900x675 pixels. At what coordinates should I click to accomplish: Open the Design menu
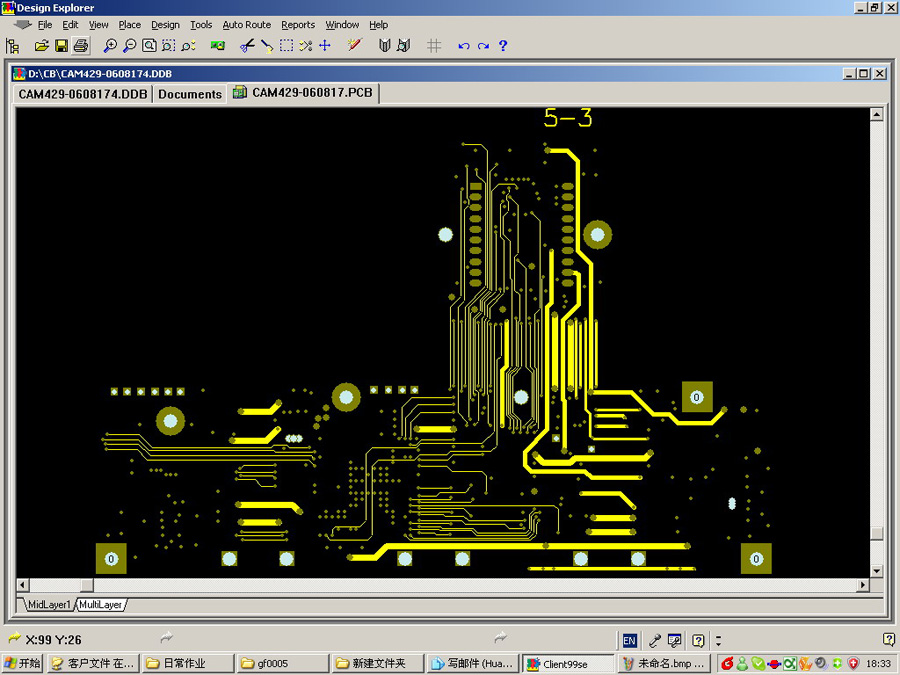165,25
